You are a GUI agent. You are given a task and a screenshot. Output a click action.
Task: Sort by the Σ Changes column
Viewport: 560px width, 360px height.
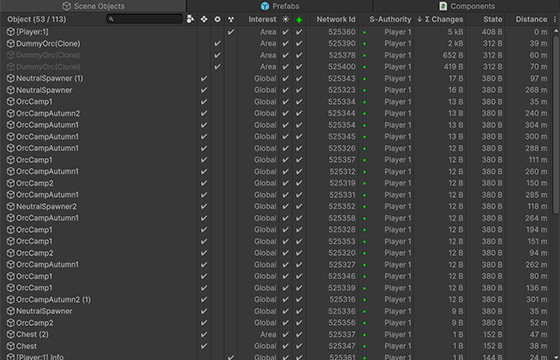coord(440,19)
